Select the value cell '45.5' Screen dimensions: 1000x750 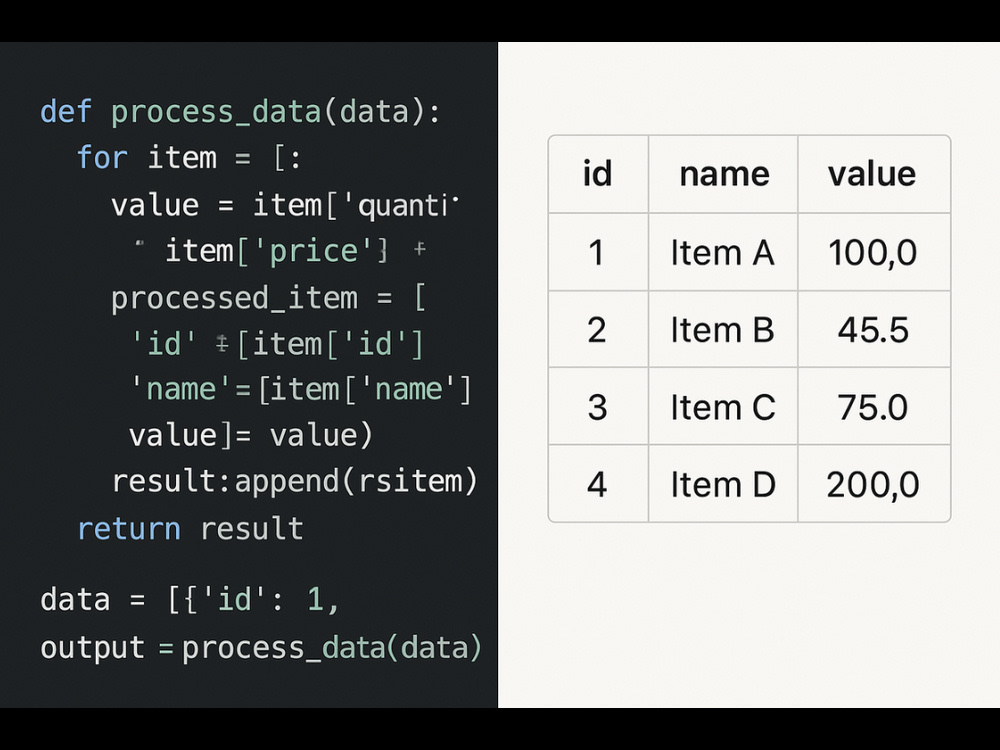point(874,329)
